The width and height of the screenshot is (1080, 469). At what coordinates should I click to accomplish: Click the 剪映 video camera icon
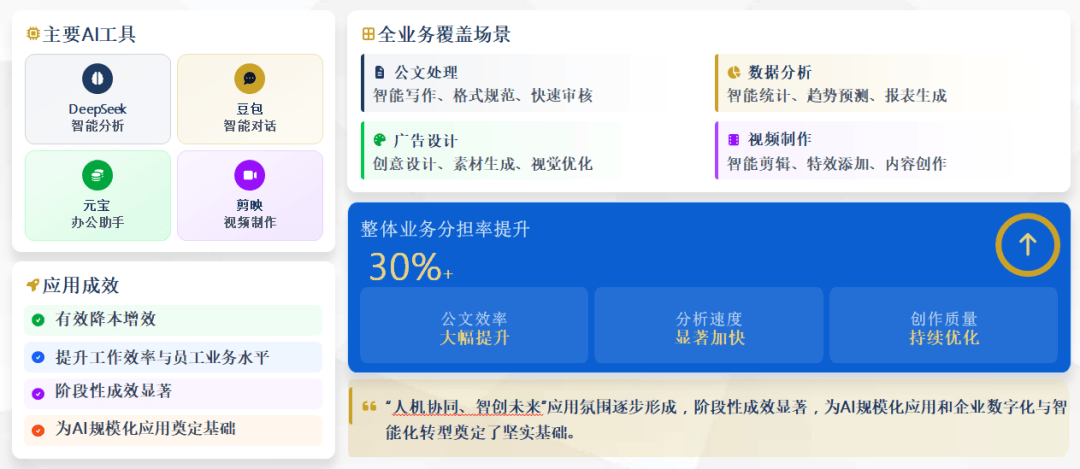pos(249,175)
